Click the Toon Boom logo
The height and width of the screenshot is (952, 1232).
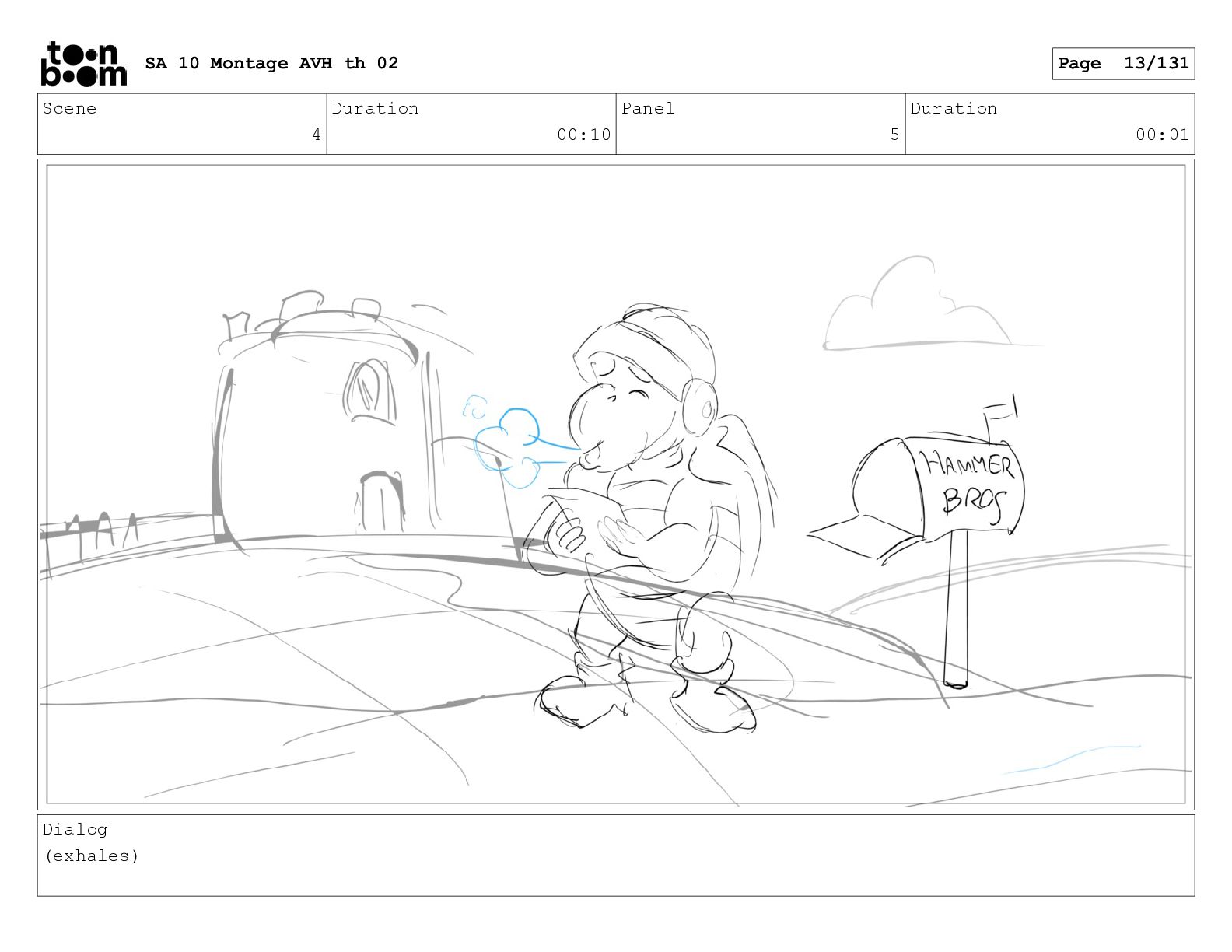coord(83,64)
